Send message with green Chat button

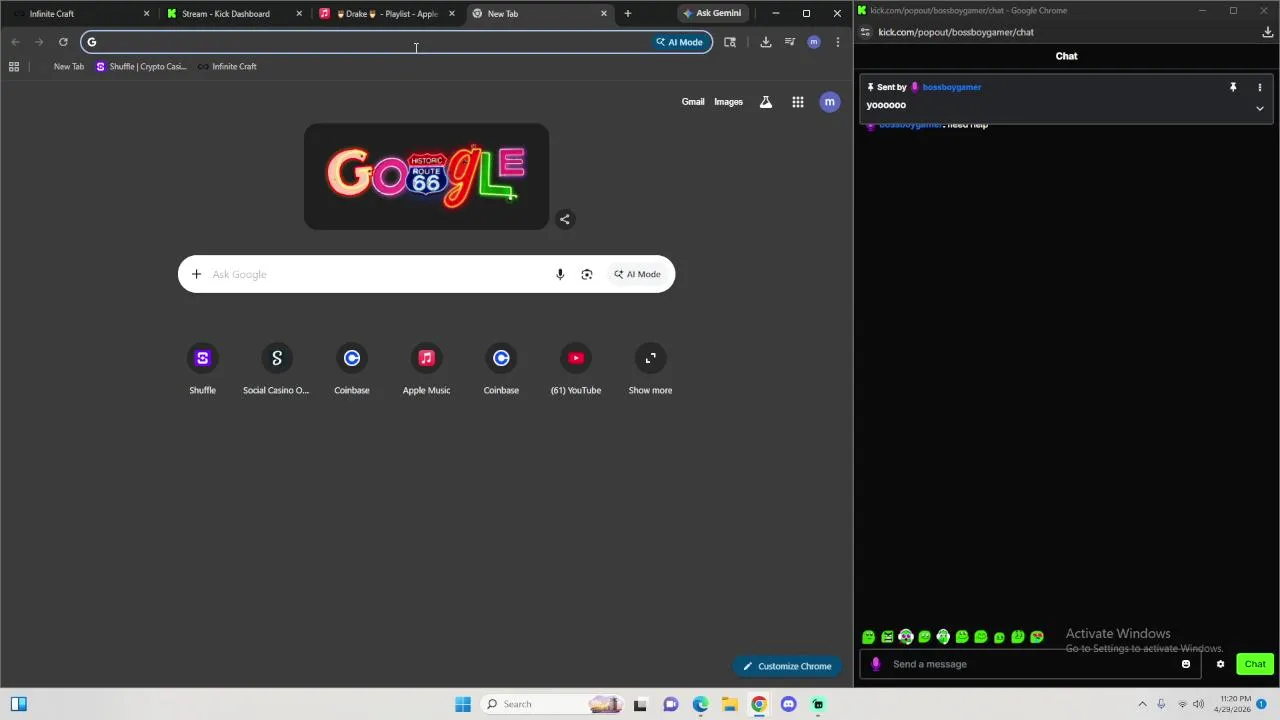[x=1255, y=664]
